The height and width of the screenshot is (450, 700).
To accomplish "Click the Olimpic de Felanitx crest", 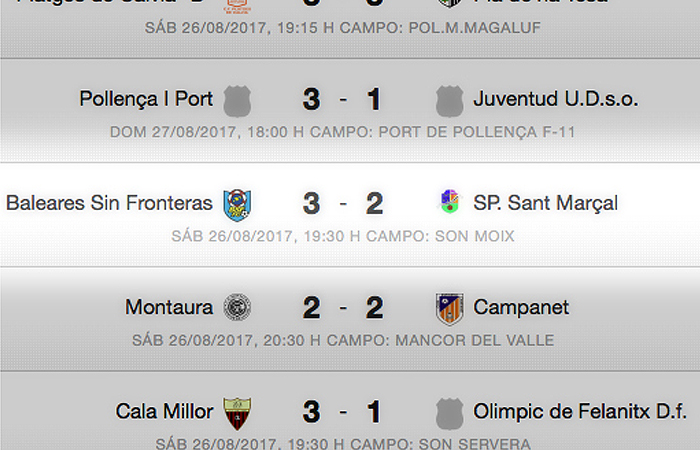I will click(x=450, y=412).
